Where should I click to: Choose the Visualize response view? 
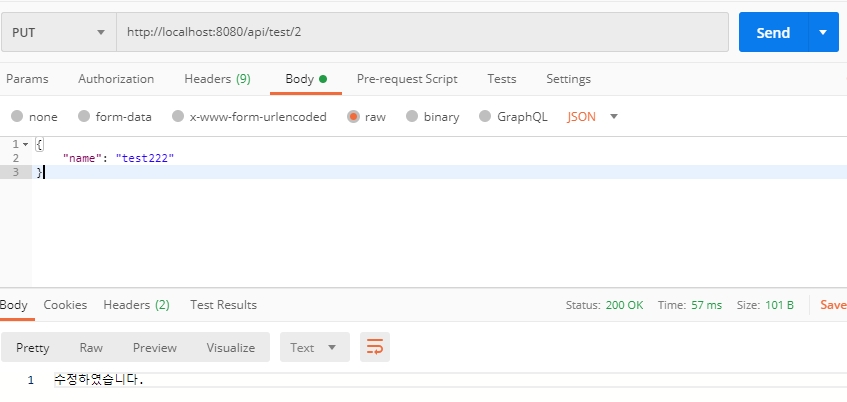[231, 347]
